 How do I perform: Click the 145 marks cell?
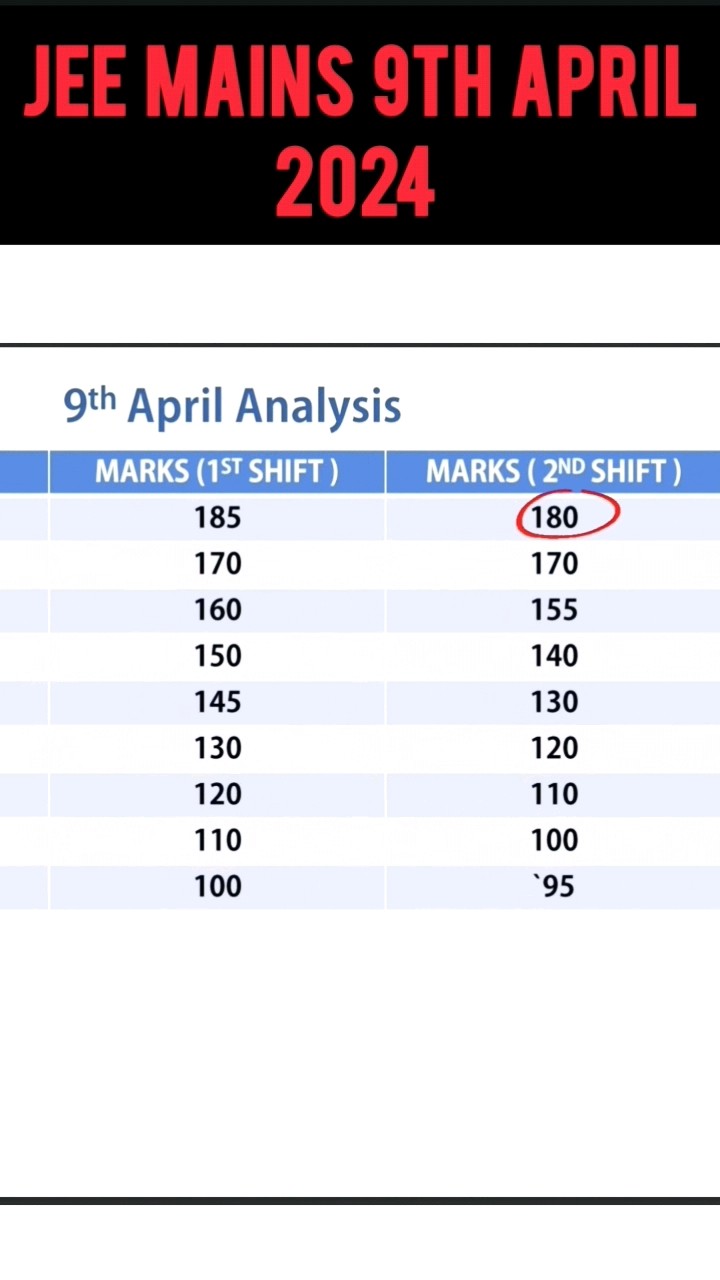[x=217, y=702]
